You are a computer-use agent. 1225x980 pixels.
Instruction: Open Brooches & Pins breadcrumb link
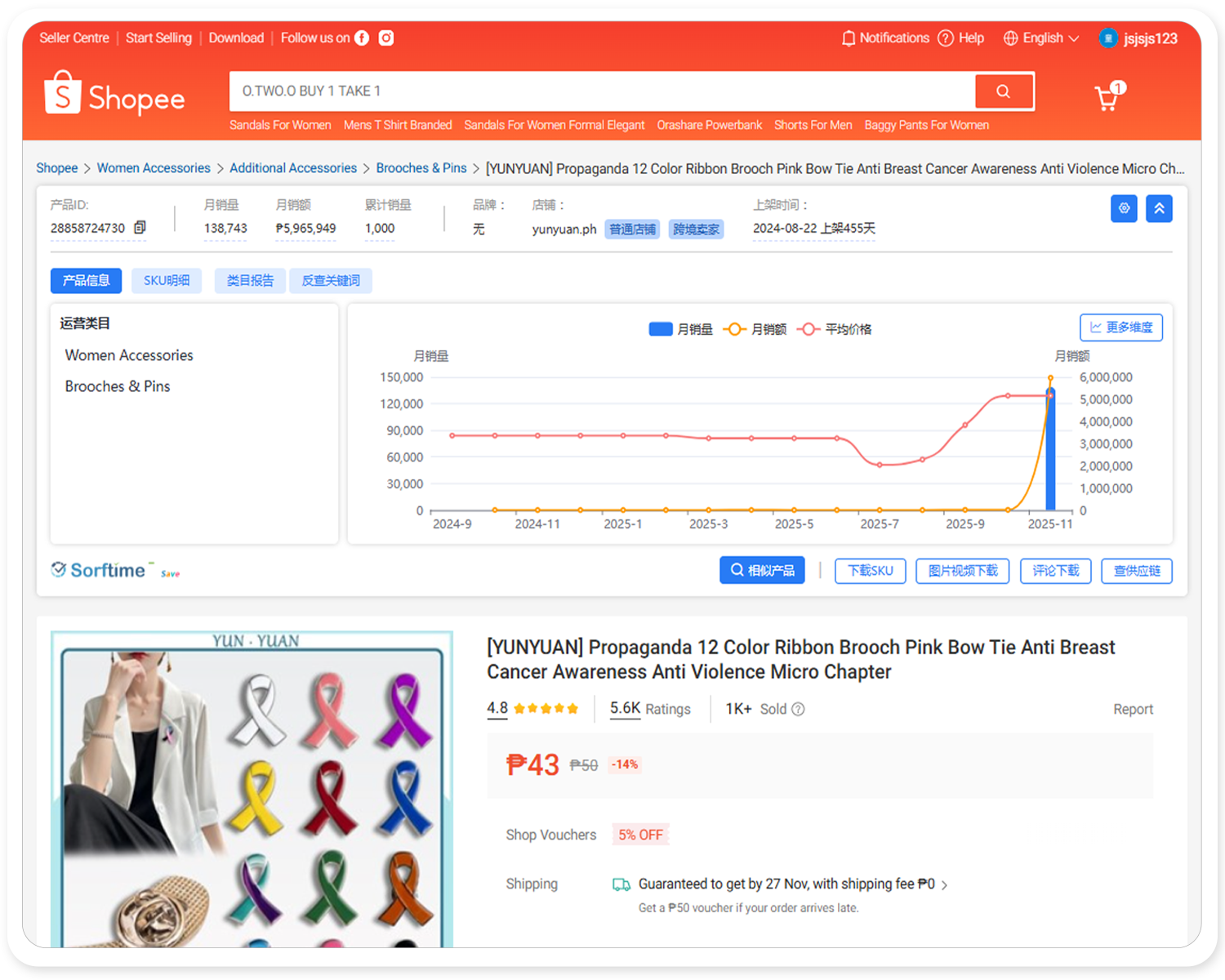pyautogui.click(x=421, y=168)
